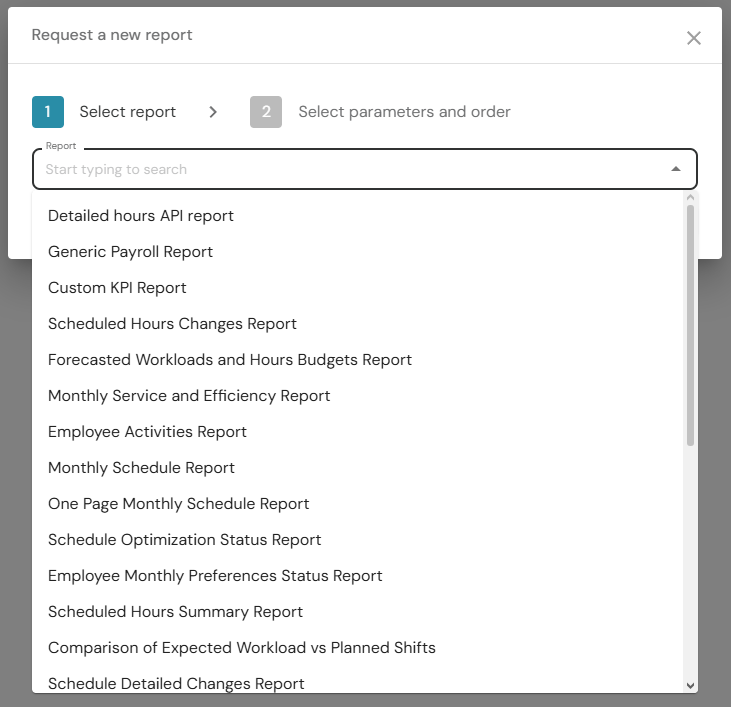Click the step 1 number badge
This screenshot has width=731, height=707.
(x=48, y=112)
